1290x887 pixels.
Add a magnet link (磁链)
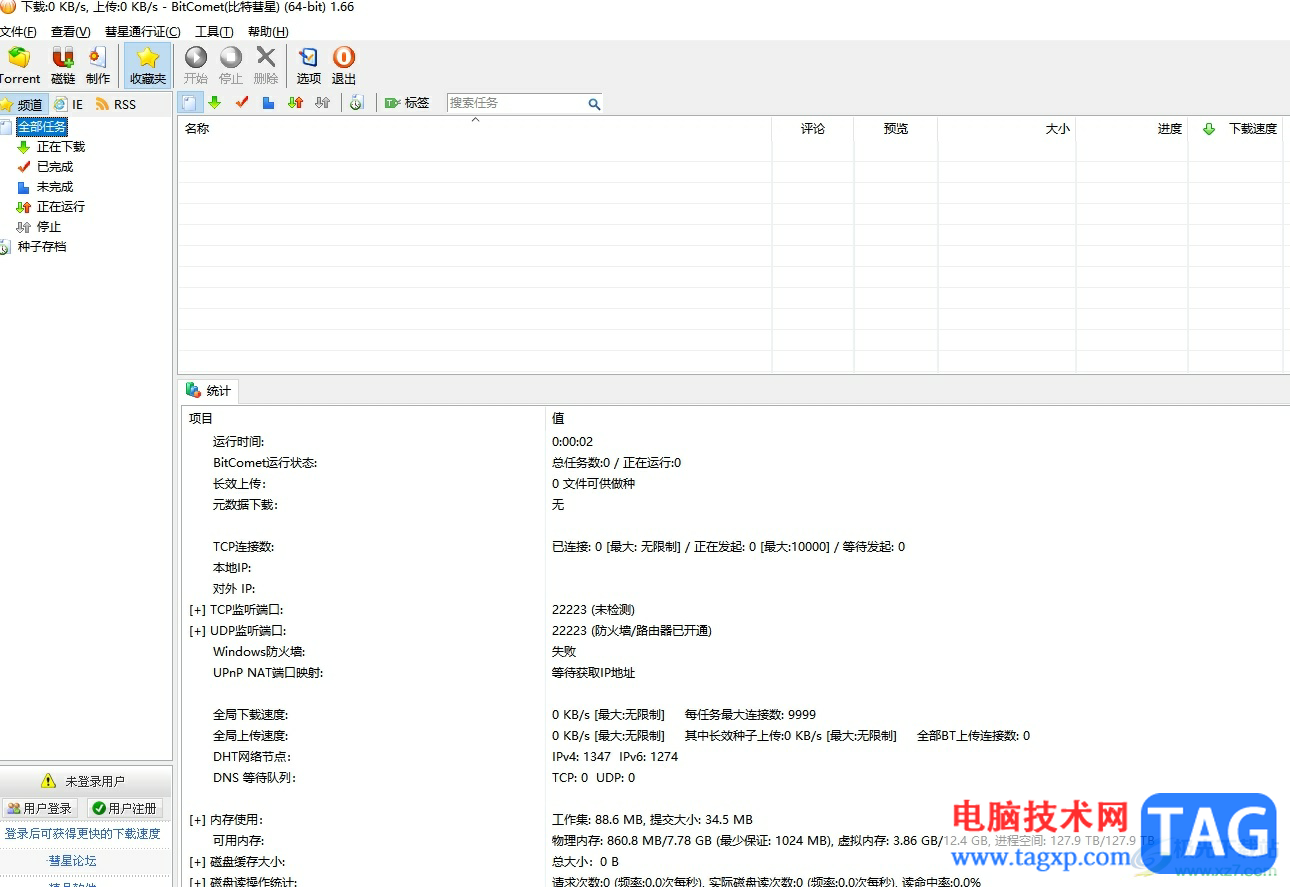pos(63,66)
